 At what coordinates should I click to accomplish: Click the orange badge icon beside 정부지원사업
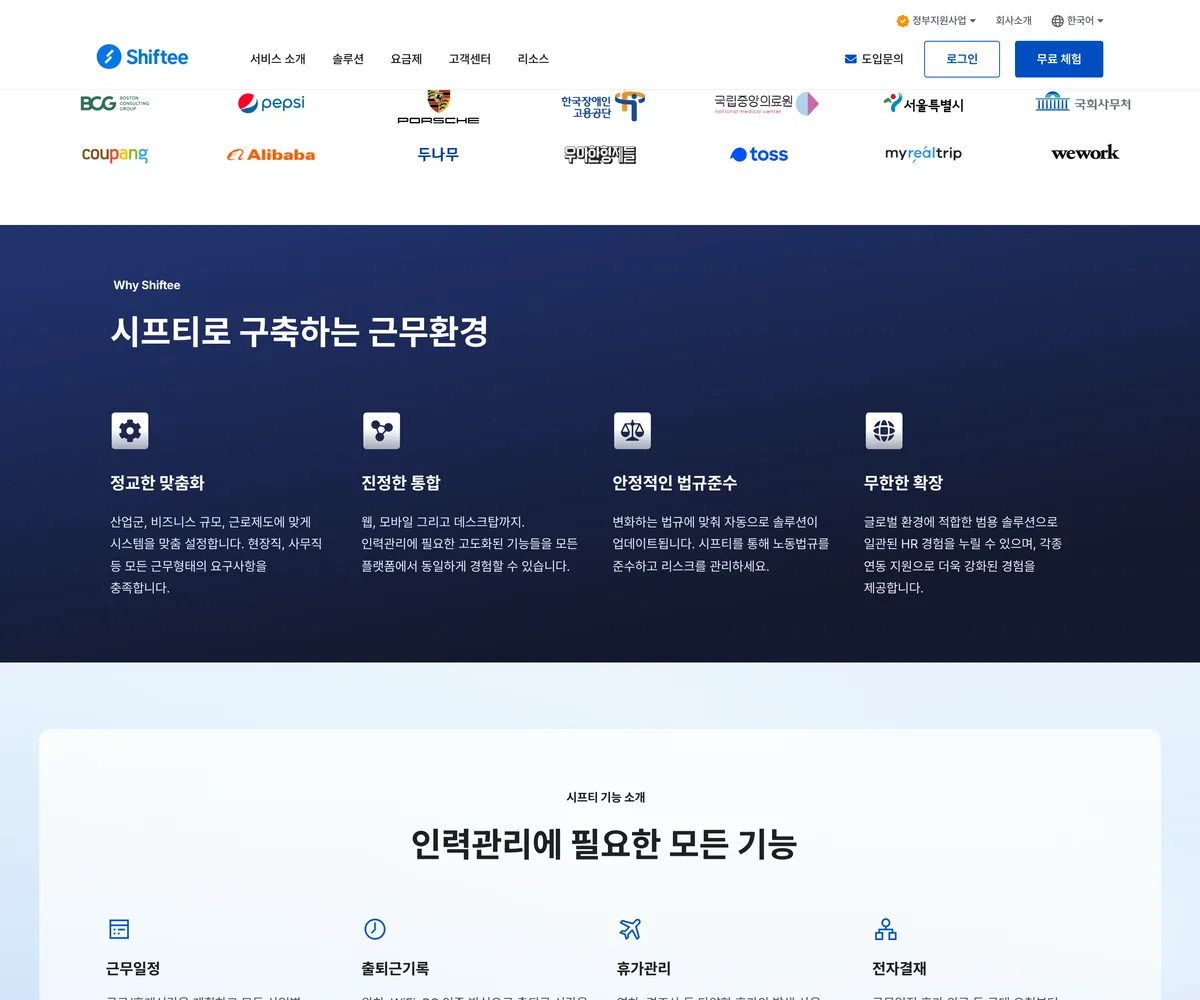click(902, 20)
